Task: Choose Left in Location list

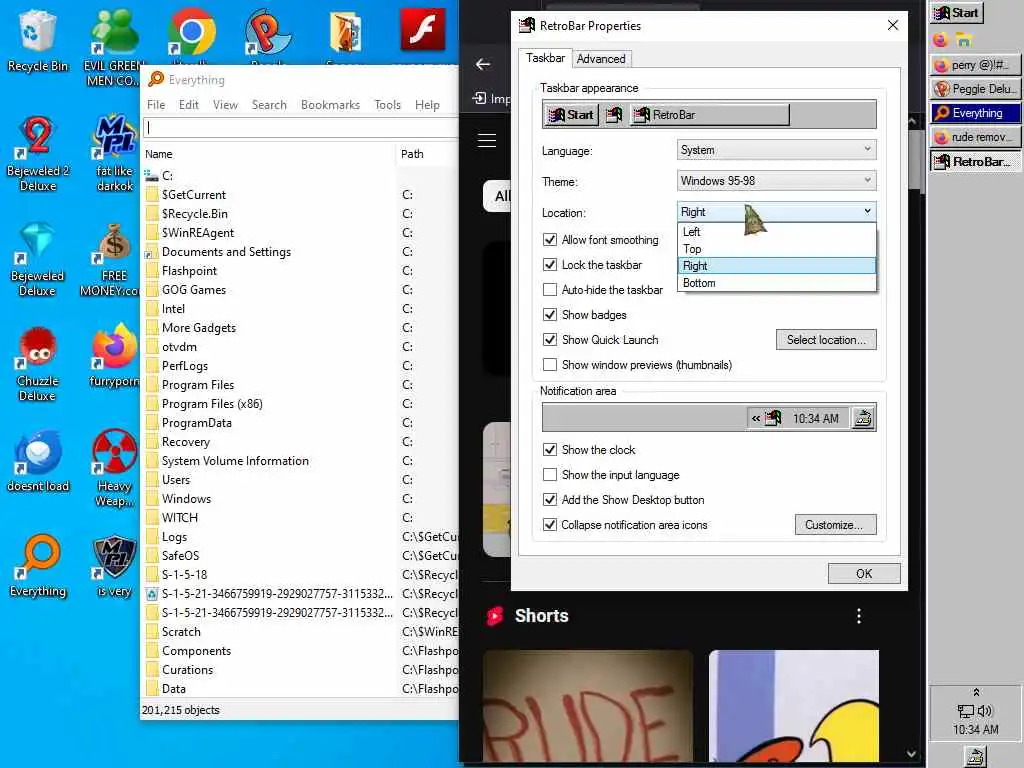Action: tap(776, 232)
